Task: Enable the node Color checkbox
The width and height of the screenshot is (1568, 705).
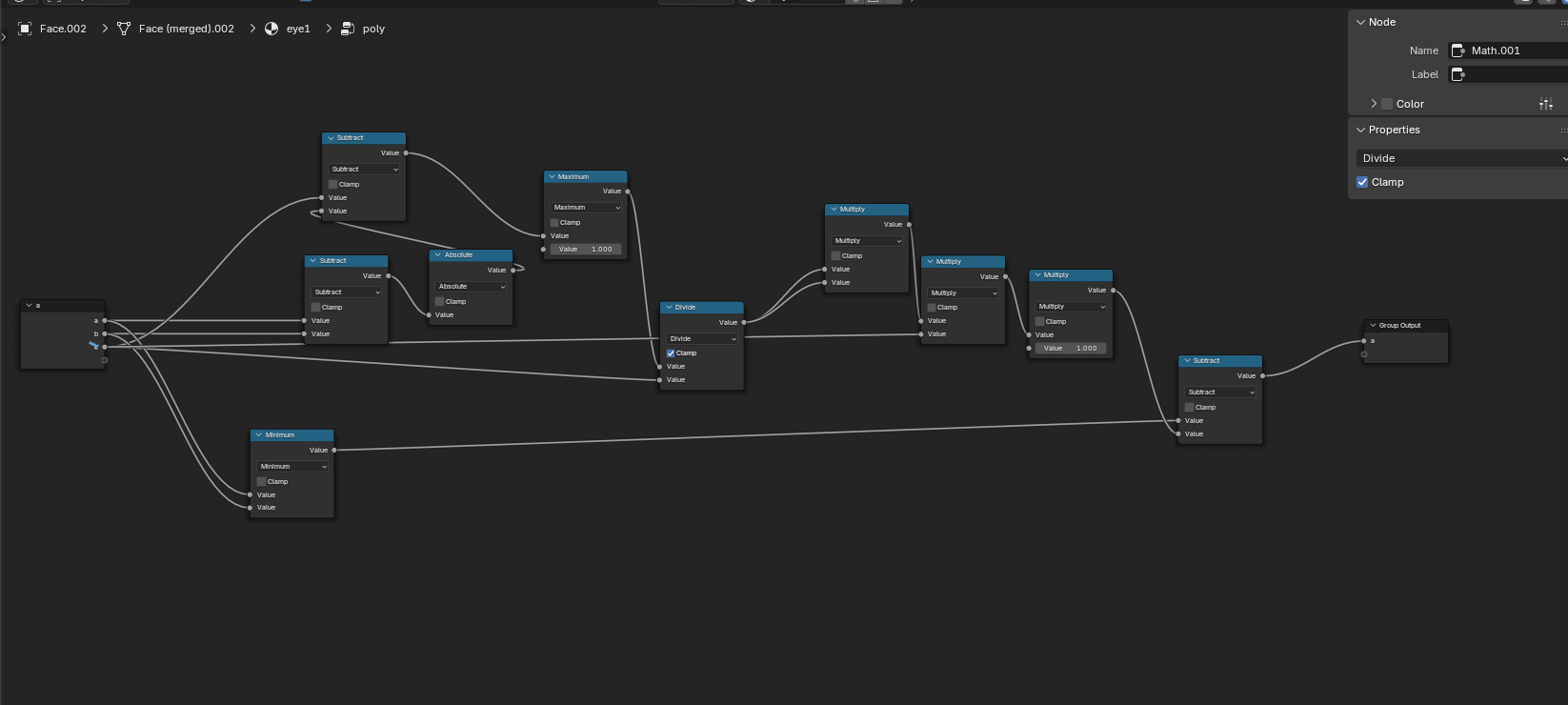Action: (x=1387, y=104)
